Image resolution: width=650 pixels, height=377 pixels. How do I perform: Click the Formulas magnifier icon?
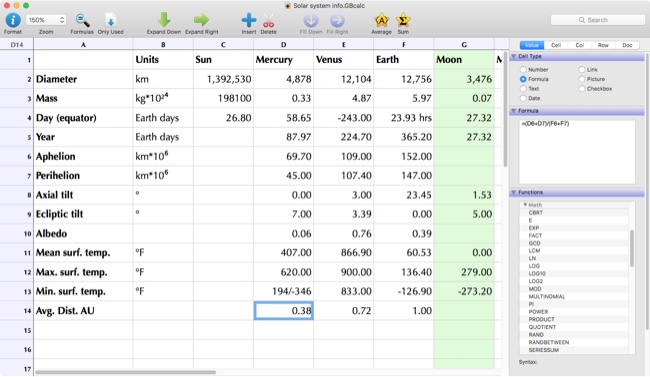click(82, 20)
